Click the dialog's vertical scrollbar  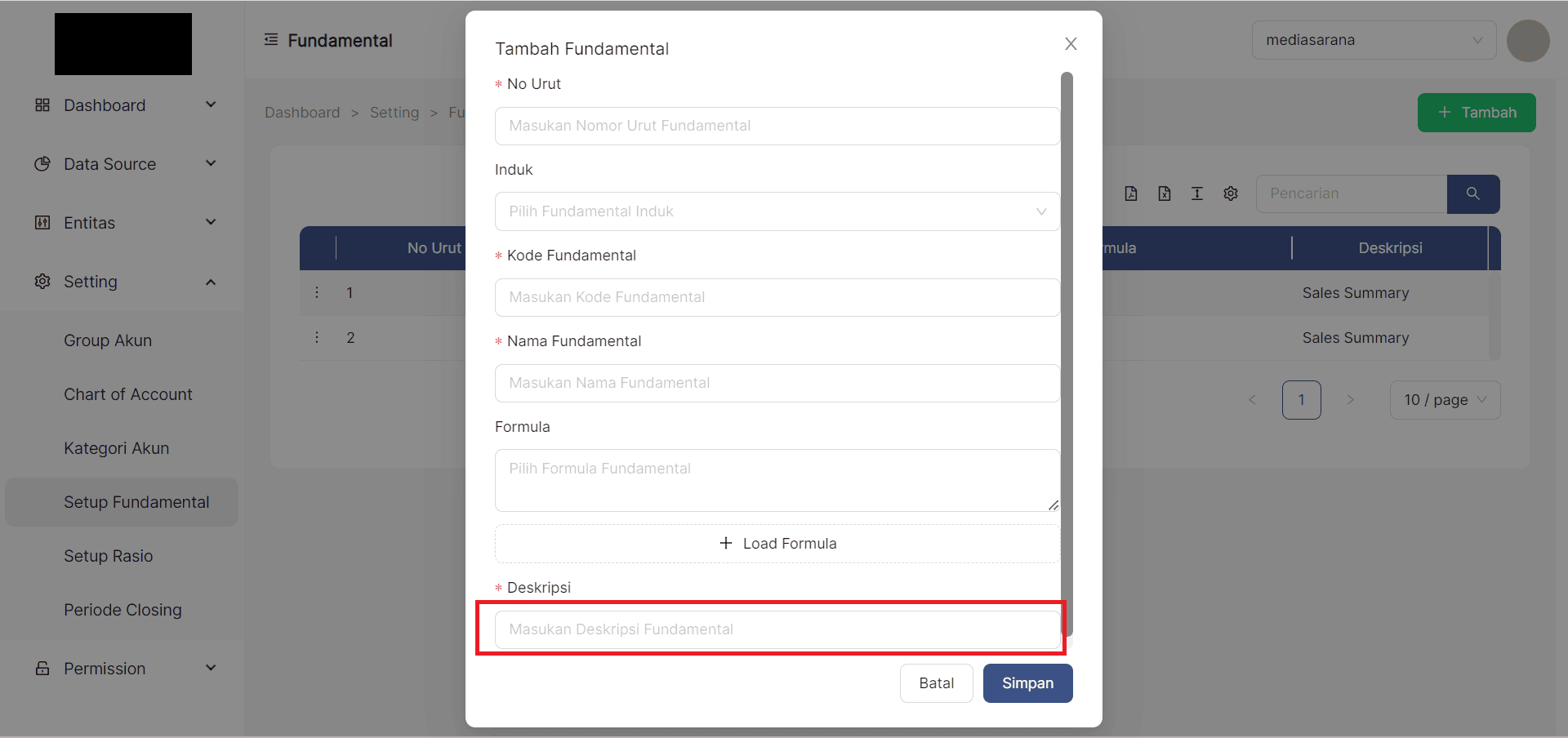(x=1067, y=353)
